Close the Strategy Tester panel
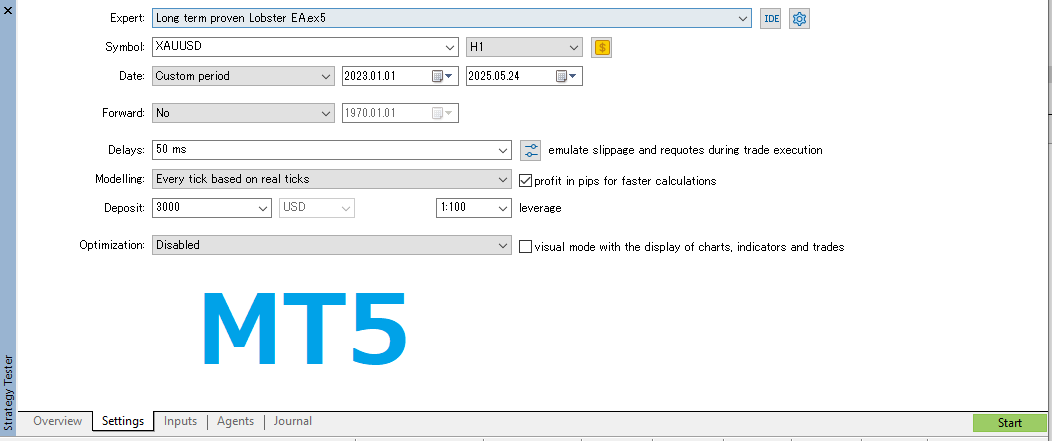 click(x=7, y=10)
